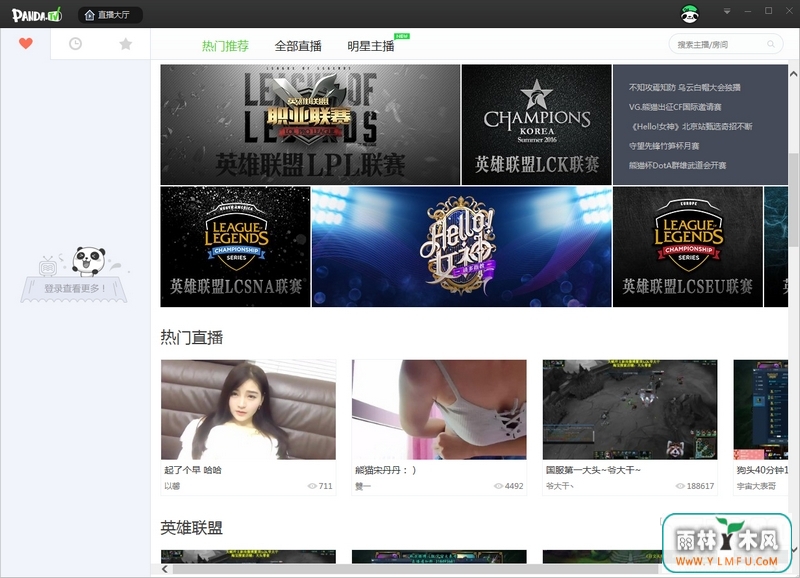Click streamer name 宇宙大表哥
Screen dimensions: 800x578
click(756, 486)
